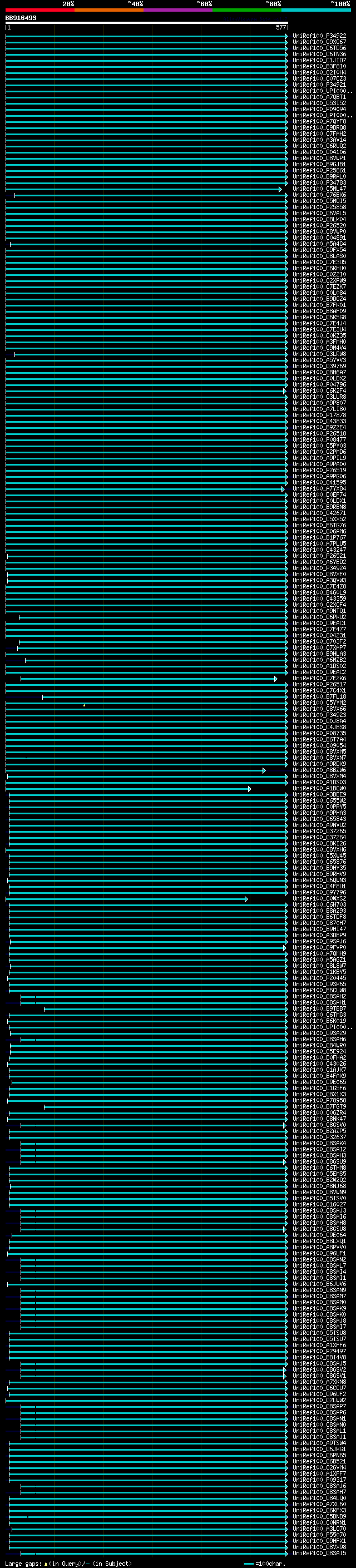Select hit label UniRef100_A9PHA3
The height and width of the screenshot is (1568, 356).
pos(319,813)
